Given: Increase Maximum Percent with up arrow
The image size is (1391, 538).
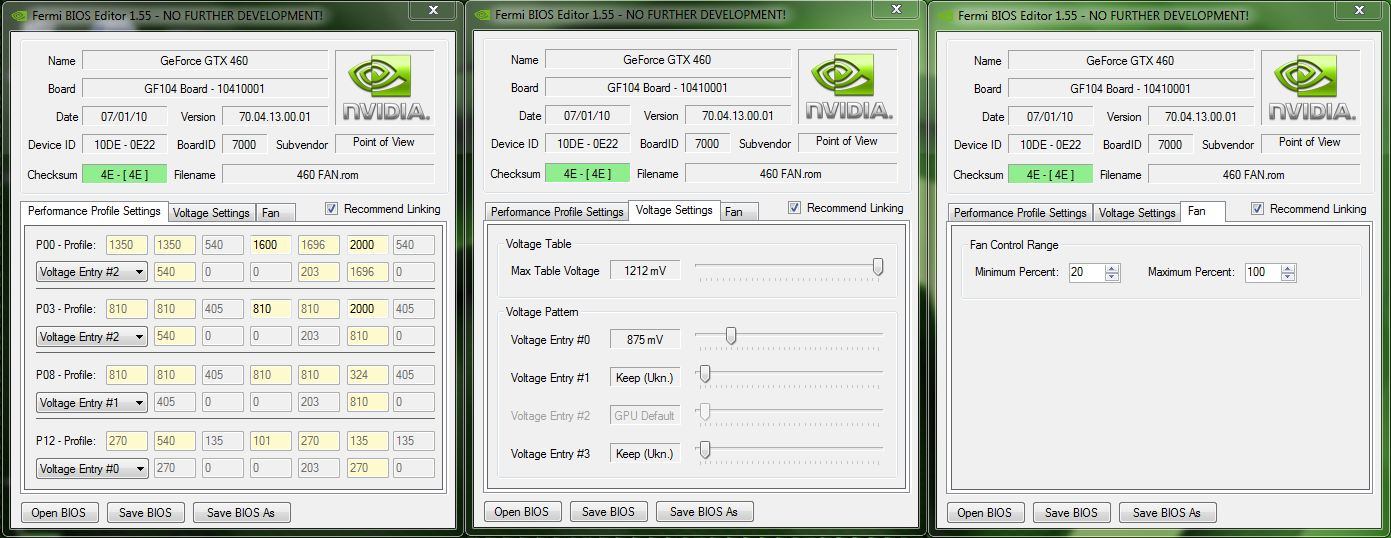Looking at the screenshot, I should point(1288,268).
